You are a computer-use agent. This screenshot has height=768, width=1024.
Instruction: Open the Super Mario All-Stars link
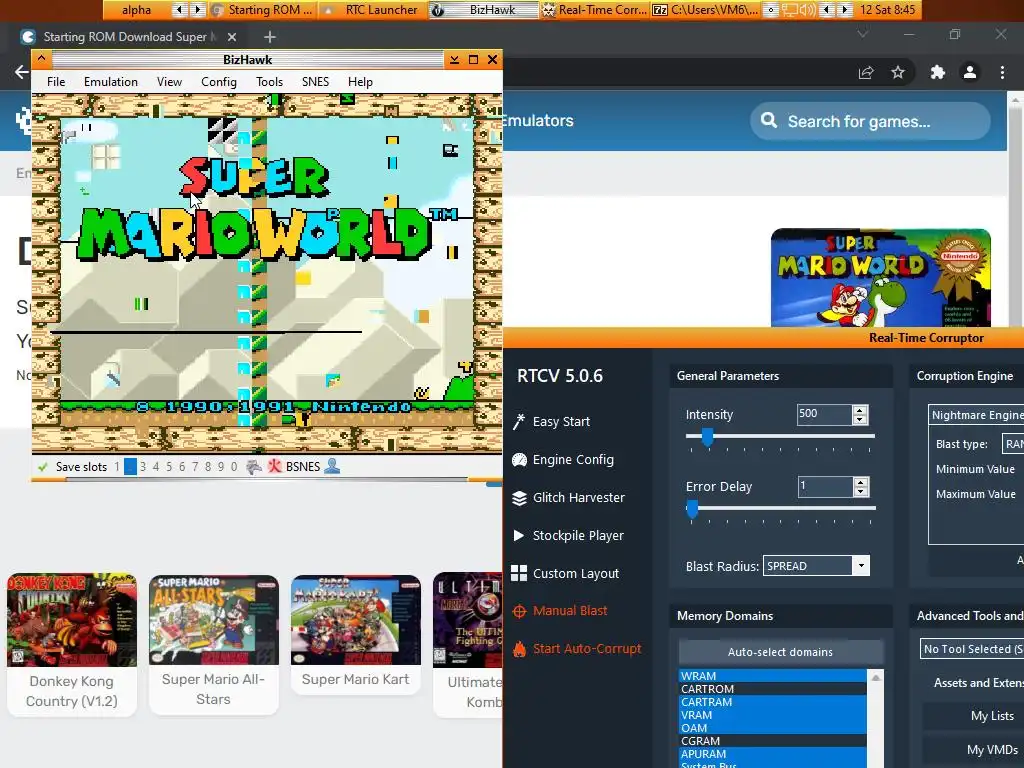click(x=214, y=643)
